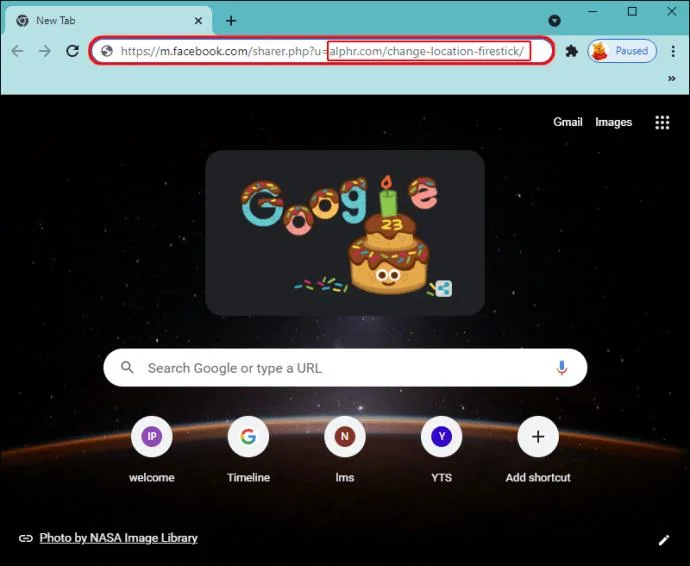Image resolution: width=690 pixels, height=566 pixels.
Task: Click the doodle share icon
Action: tap(444, 289)
